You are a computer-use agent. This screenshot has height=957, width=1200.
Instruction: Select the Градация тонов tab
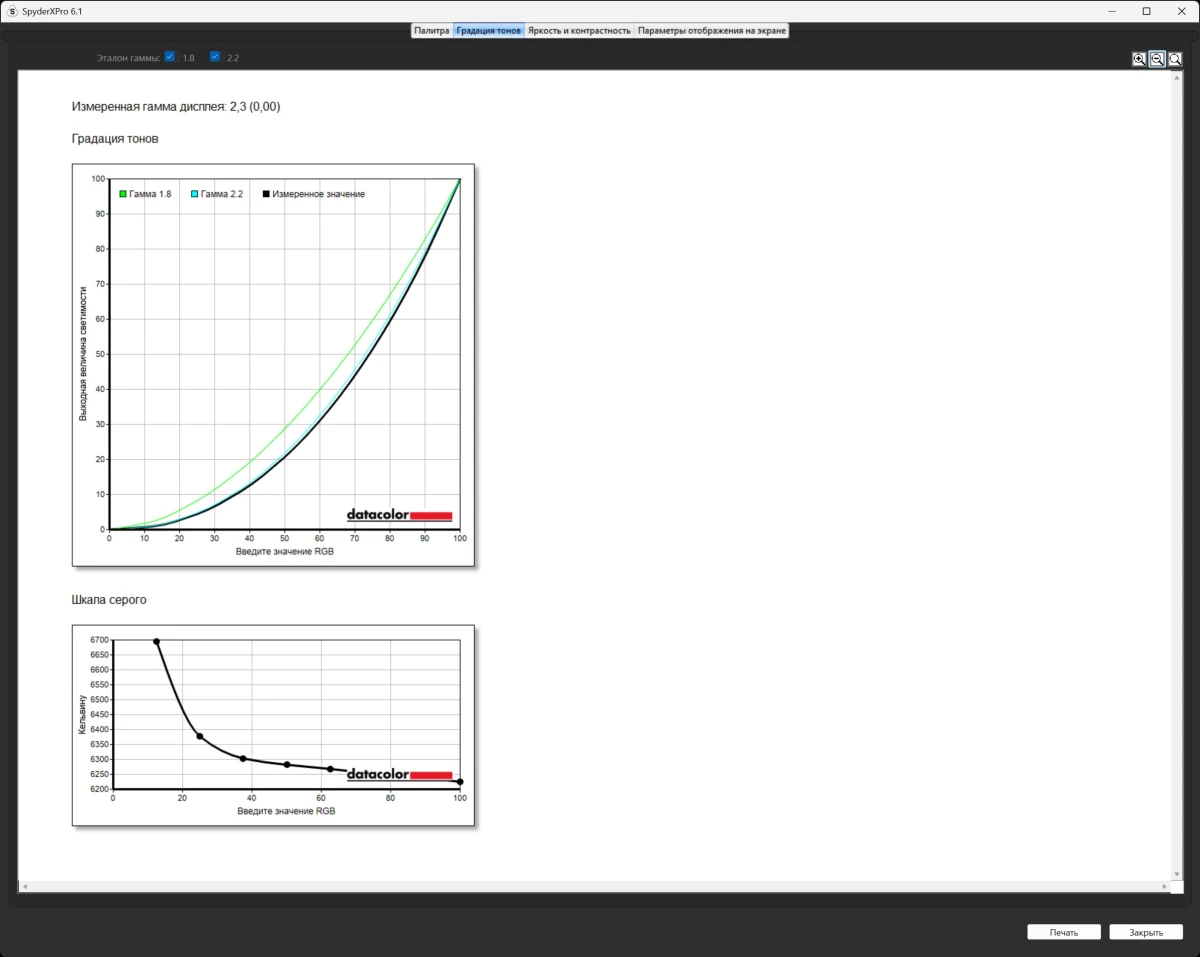[488, 31]
